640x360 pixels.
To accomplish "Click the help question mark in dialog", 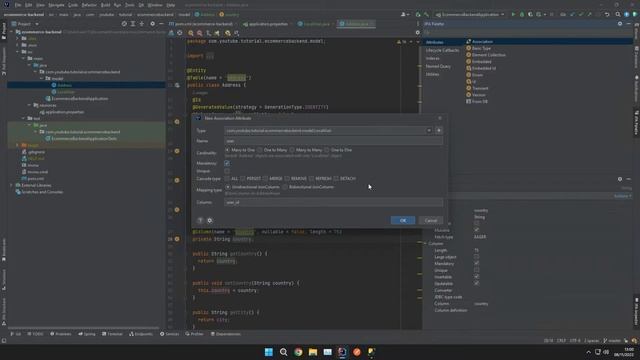I will [x=200, y=220].
